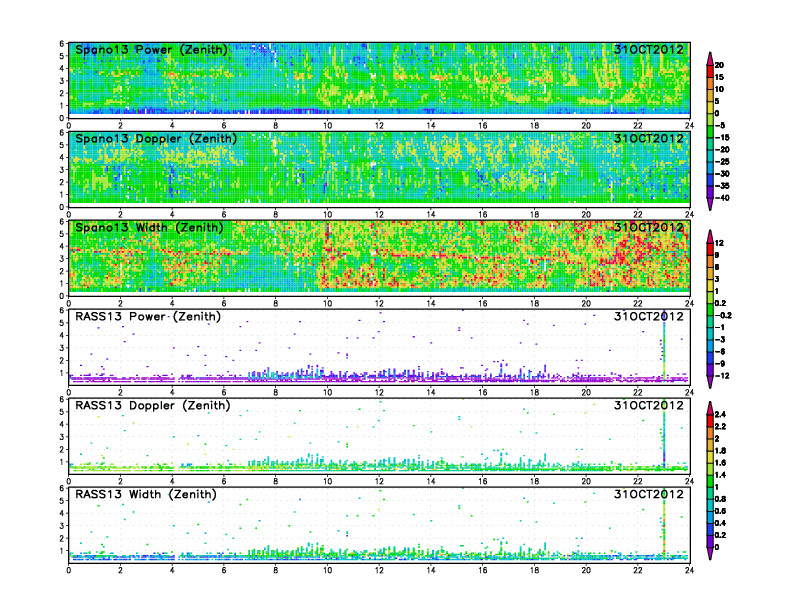Click hour 8 tick under Spano13 Width panel
792x612 pixels.
pyautogui.click(x=275, y=303)
